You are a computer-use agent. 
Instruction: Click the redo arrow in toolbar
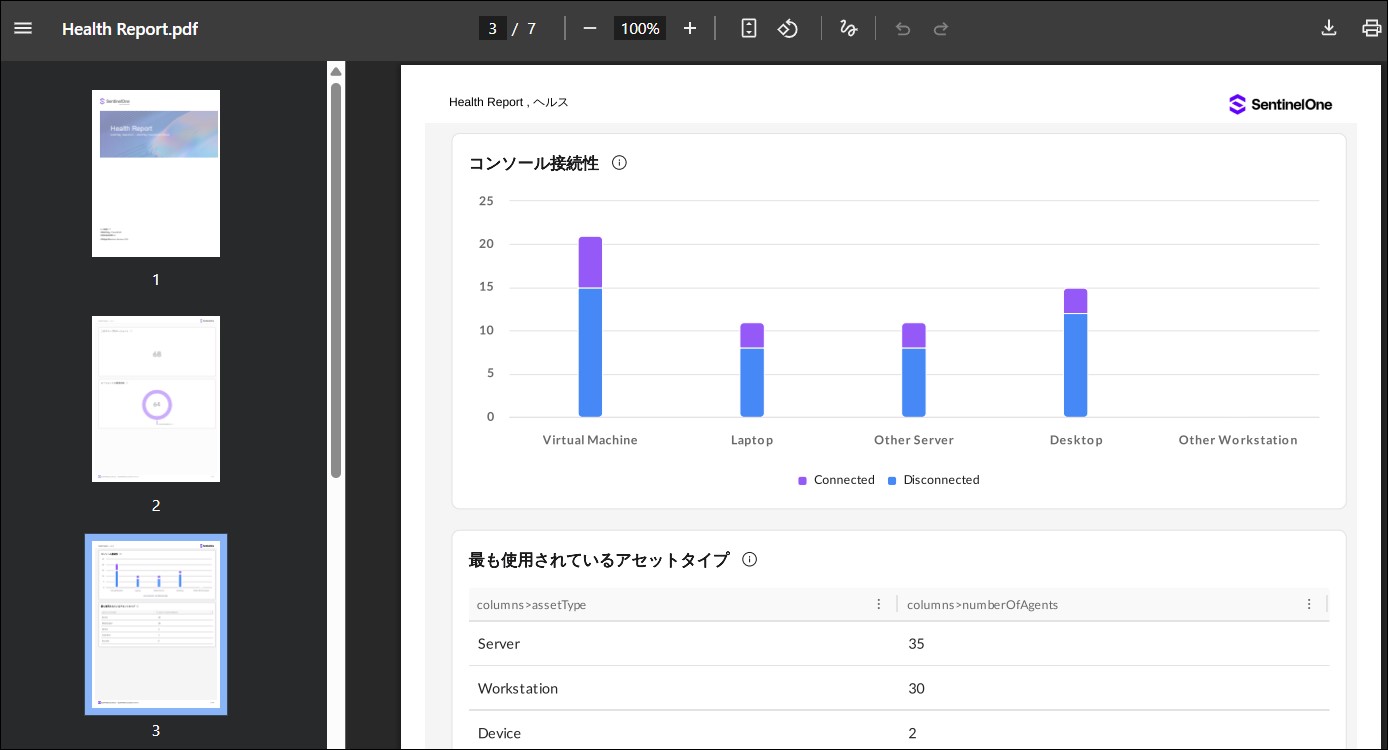point(941,29)
